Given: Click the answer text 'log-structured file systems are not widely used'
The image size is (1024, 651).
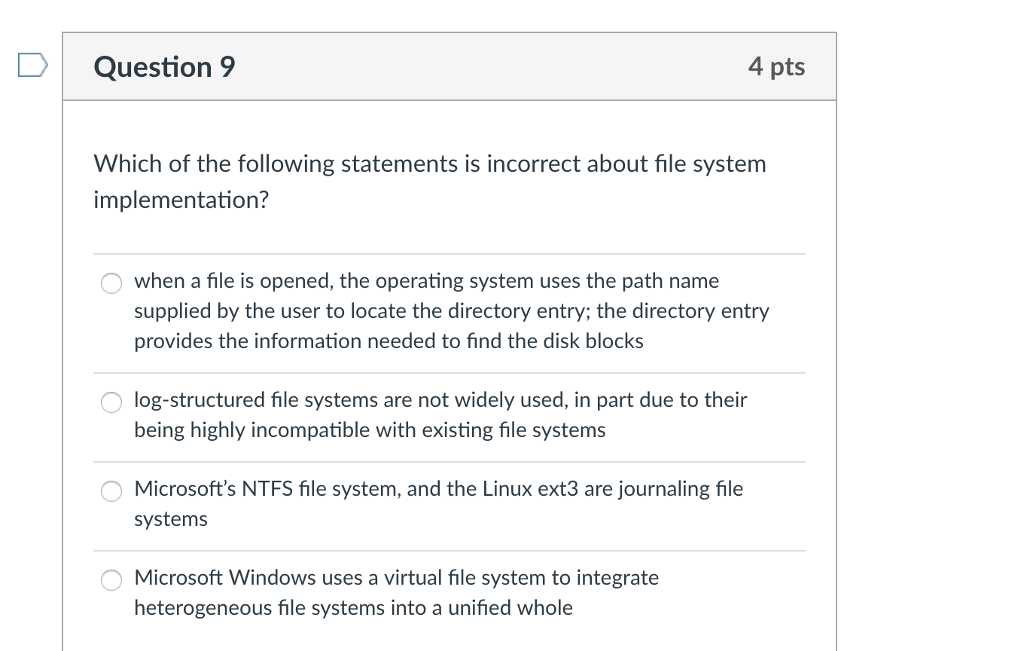Looking at the screenshot, I should [440, 415].
